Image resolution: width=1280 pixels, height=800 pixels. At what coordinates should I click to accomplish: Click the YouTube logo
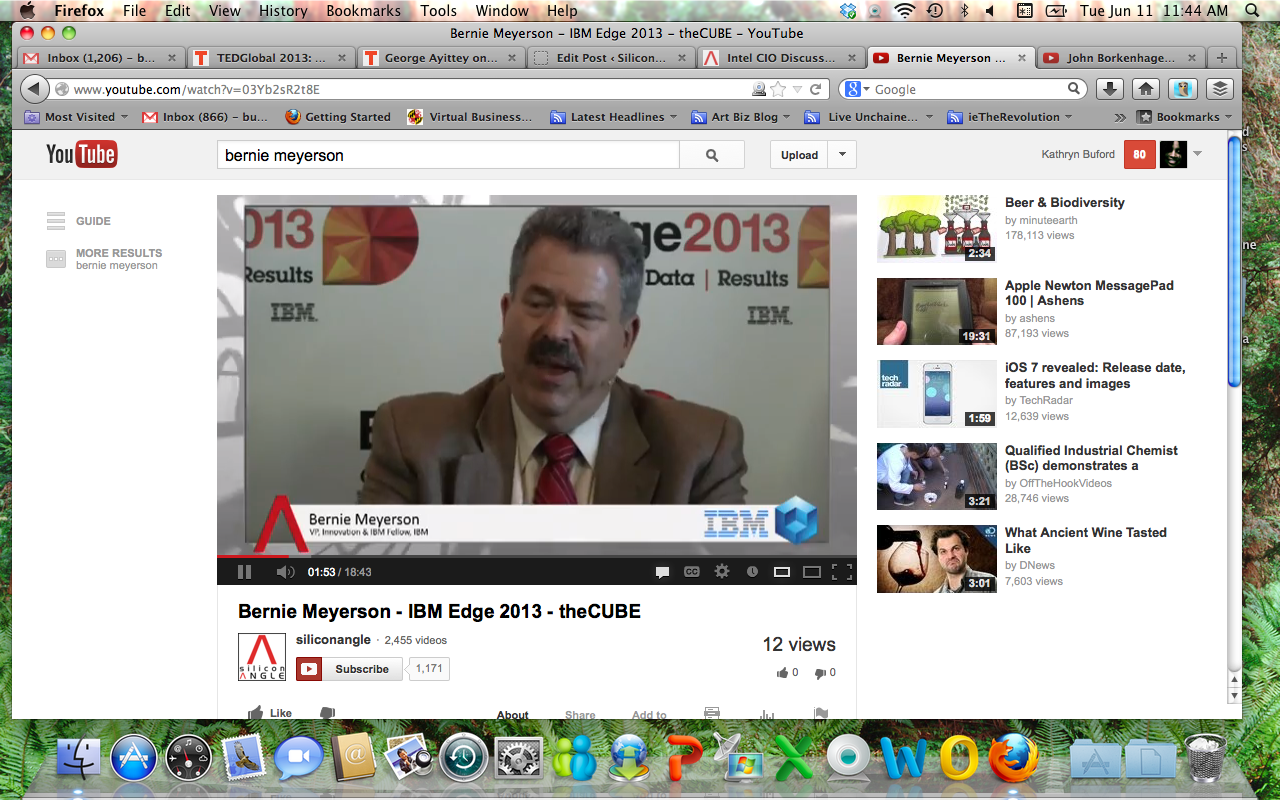pyautogui.click(x=81, y=154)
